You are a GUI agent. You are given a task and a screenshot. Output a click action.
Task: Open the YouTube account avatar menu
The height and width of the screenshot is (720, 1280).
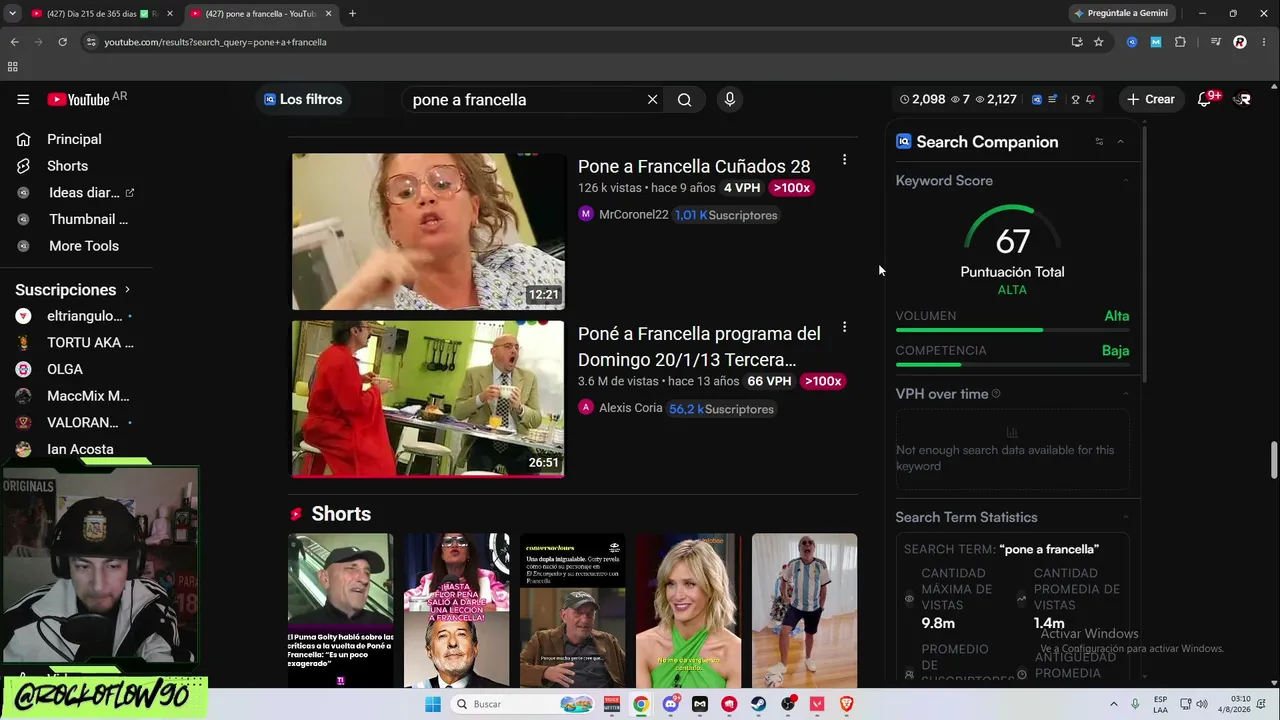coord(1242,99)
